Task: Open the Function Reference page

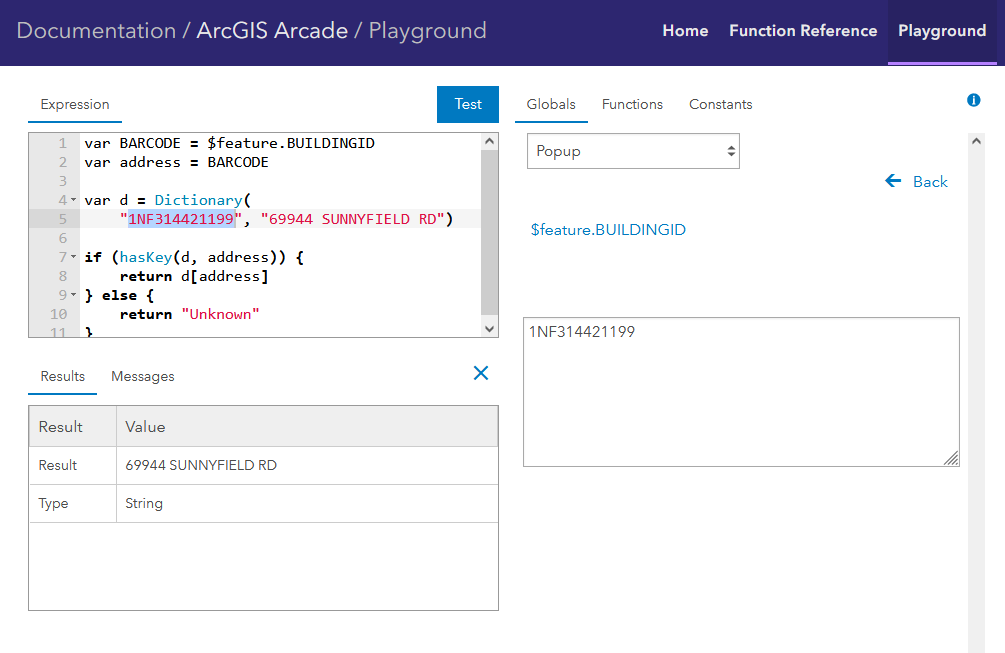Action: pyautogui.click(x=803, y=31)
